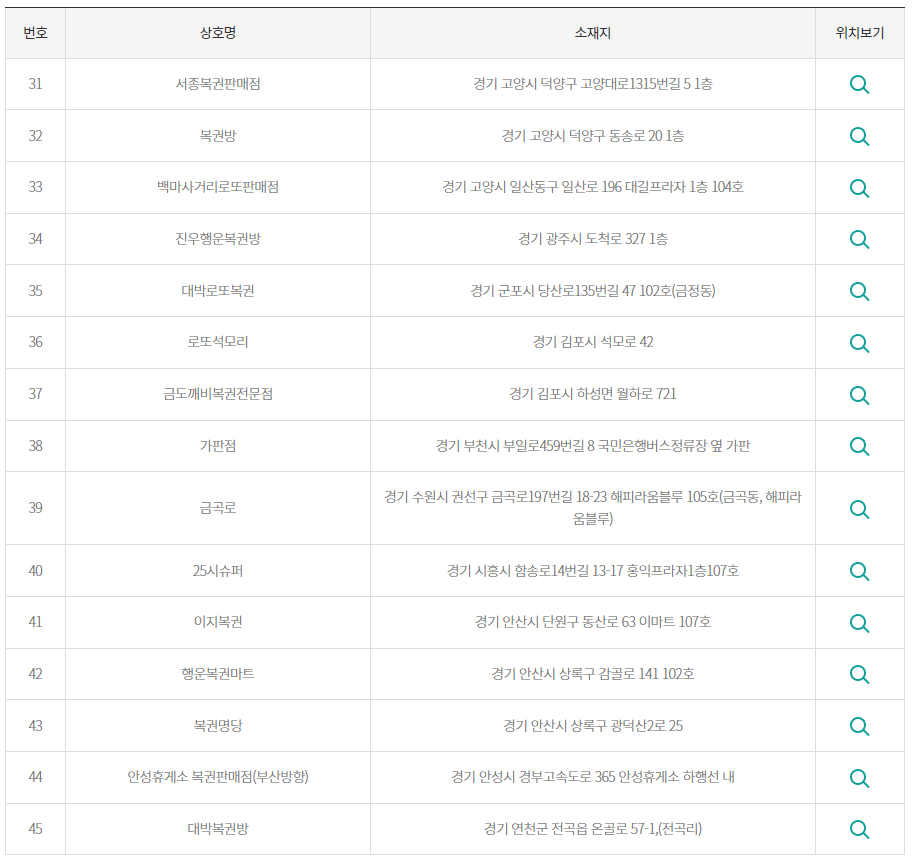Select store name 이지복권
This screenshot has height=863, width=912.
(x=218, y=622)
